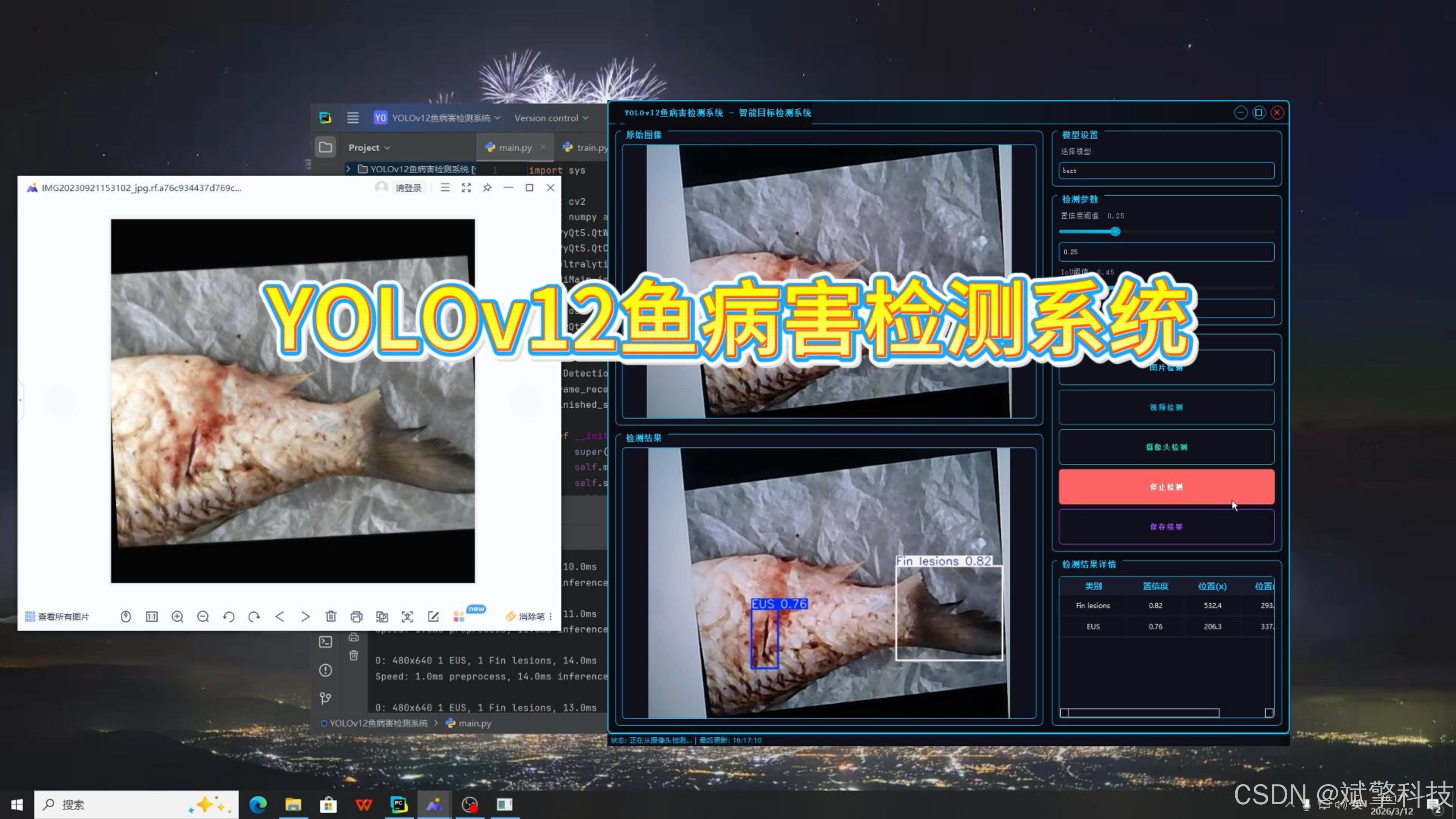Toggle viewer fullscreen icon
The width and height of the screenshot is (1456, 819).
pyautogui.click(x=466, y=188)
